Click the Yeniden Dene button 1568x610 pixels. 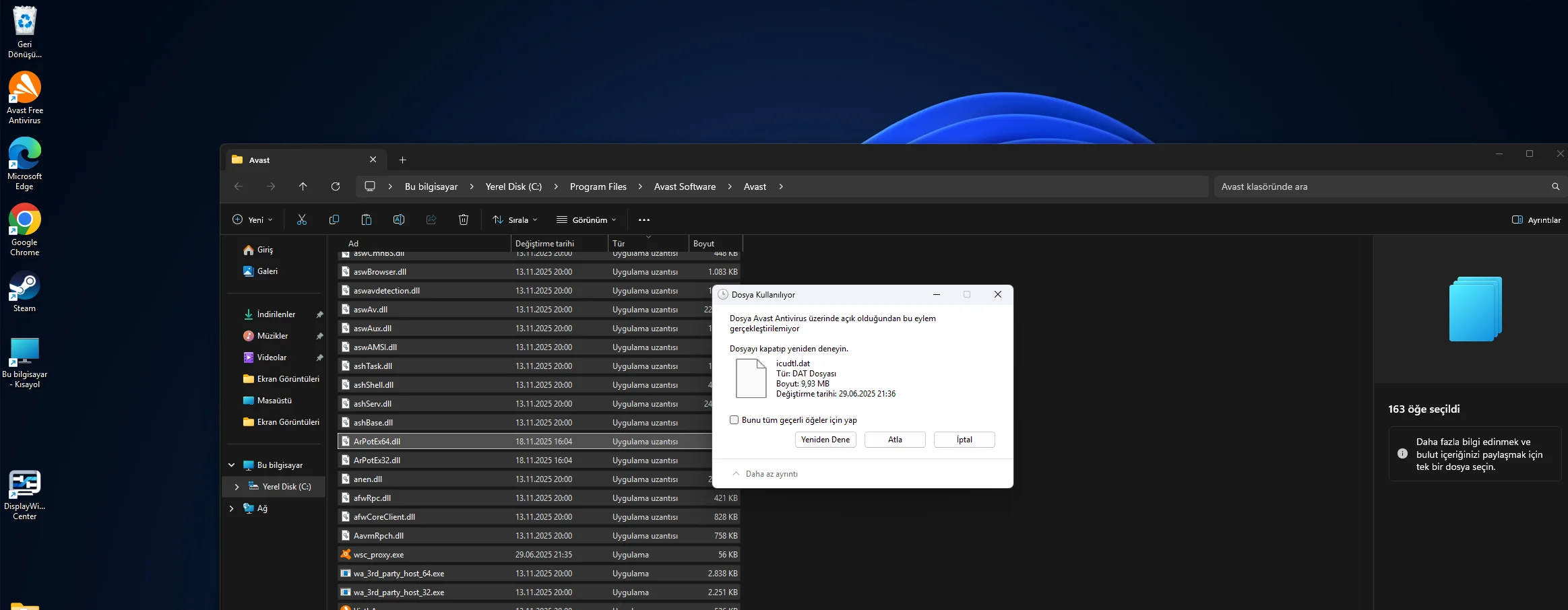[825, 440]
